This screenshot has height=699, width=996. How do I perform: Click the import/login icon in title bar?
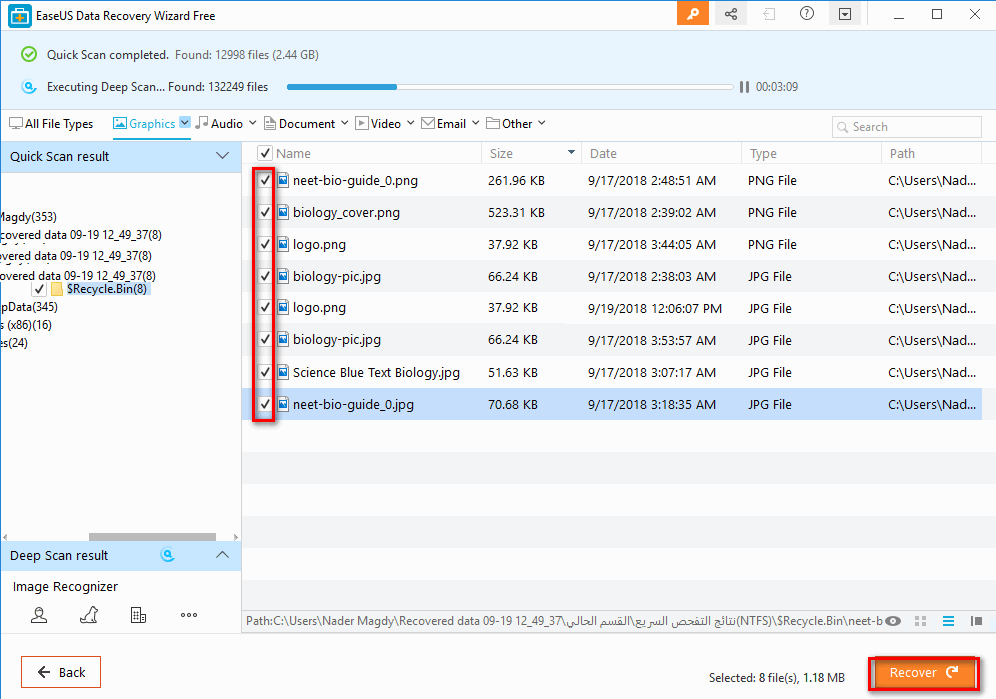pyautogui.click(x=769, y=14)
